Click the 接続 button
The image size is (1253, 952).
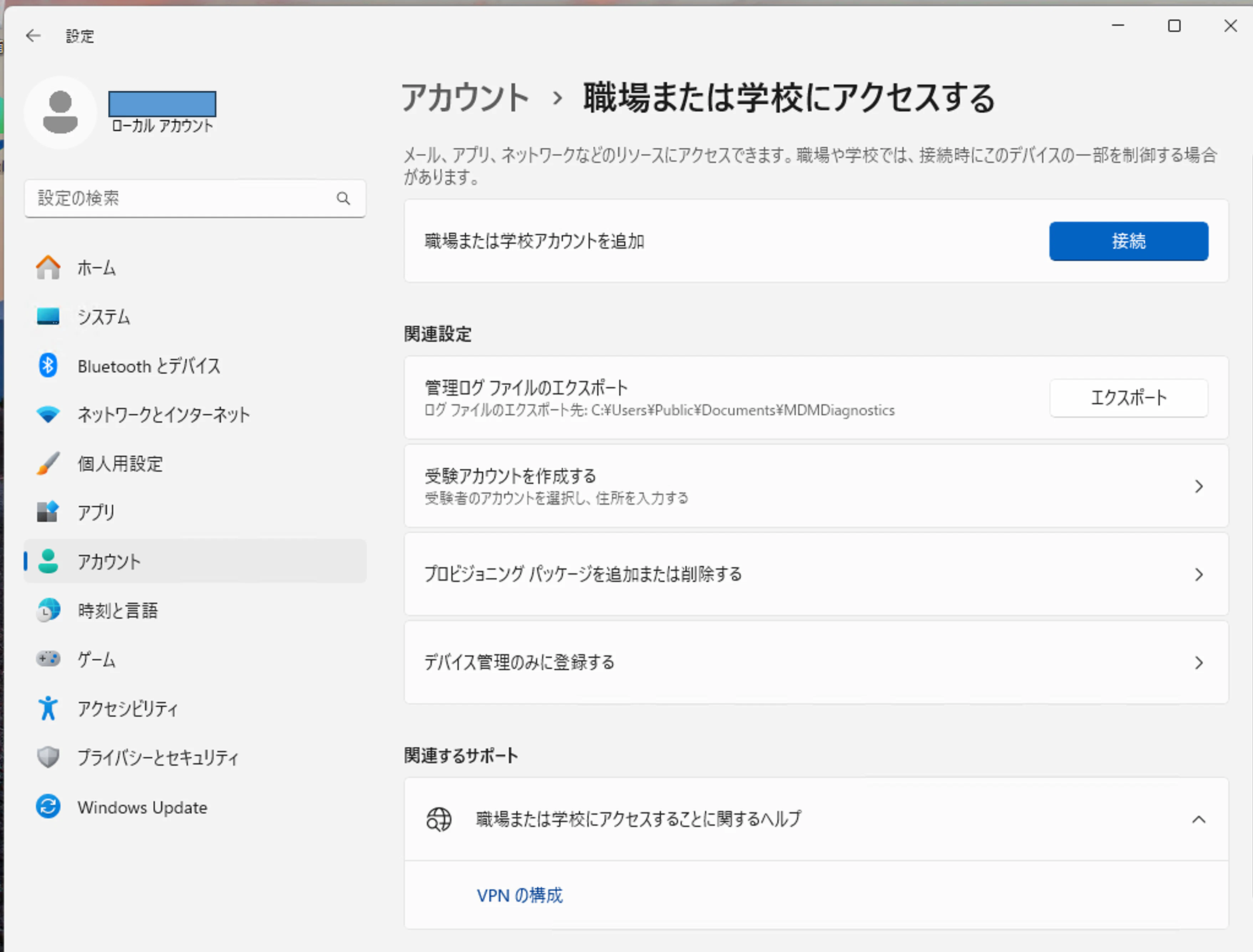1128,241
